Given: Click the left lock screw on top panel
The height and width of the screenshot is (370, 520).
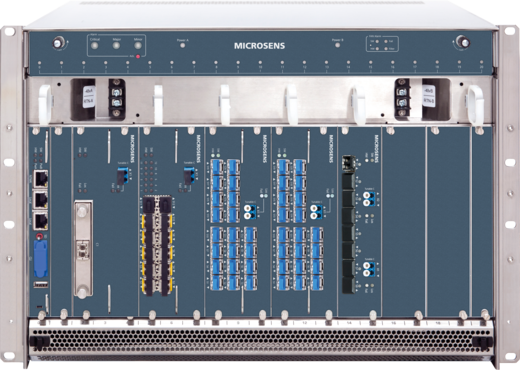Looking at the screenshot, I should click(58, 43).
